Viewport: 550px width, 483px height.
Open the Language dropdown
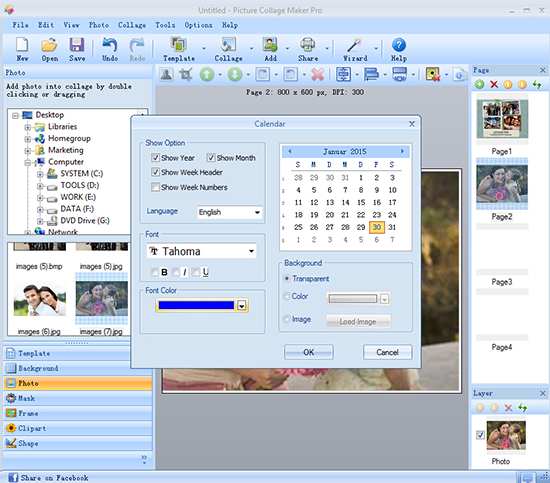257,212
